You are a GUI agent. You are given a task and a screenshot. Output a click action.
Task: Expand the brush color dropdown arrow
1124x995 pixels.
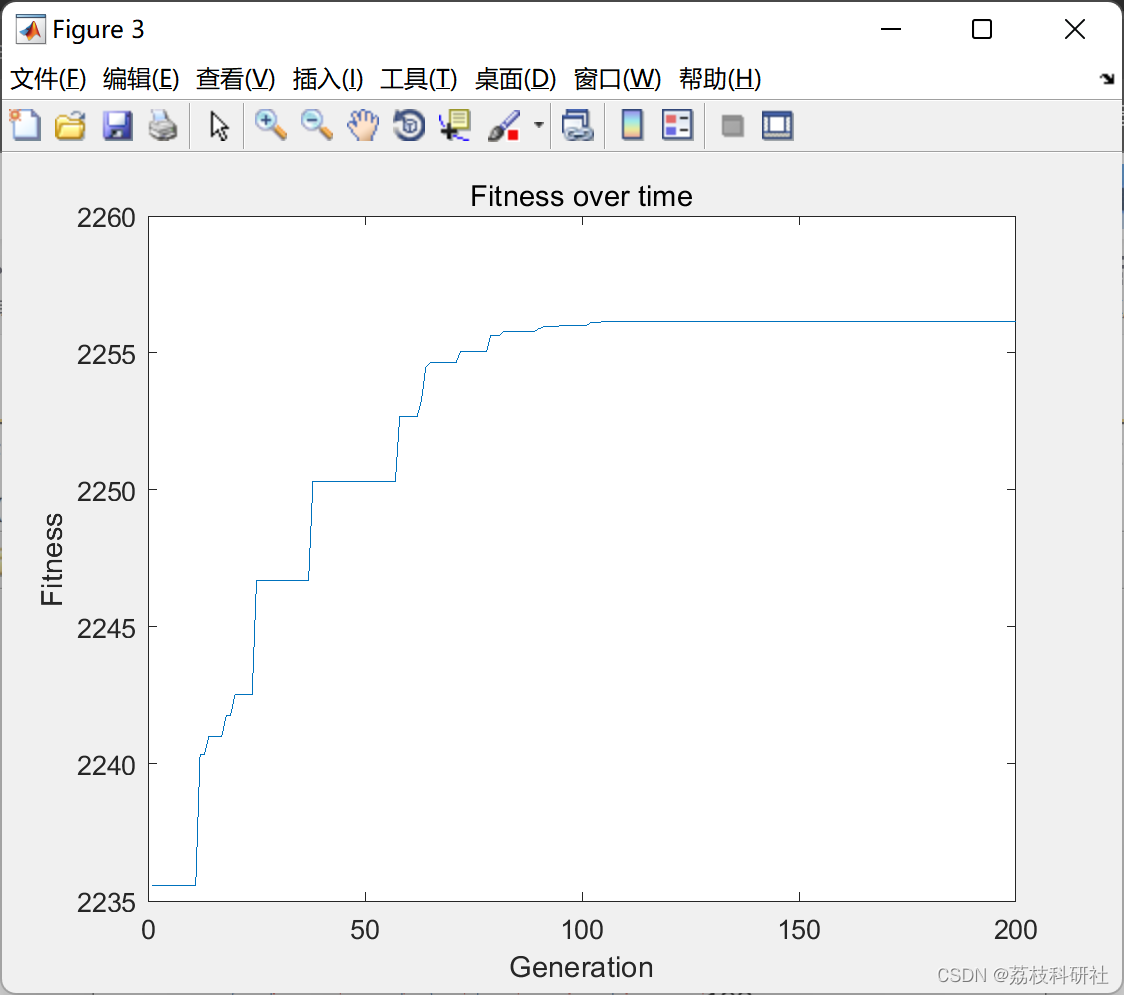pyautogui.click(x=539, y=126)
